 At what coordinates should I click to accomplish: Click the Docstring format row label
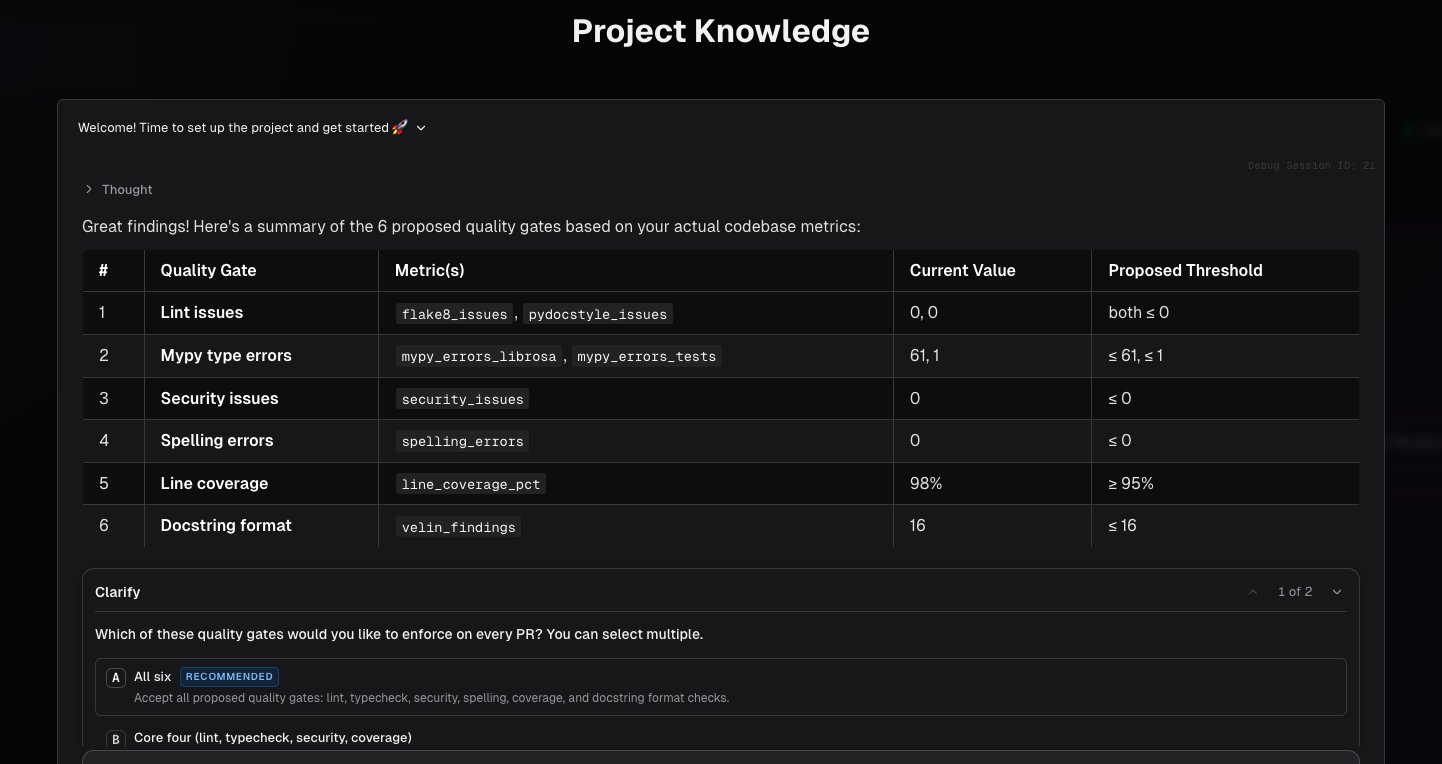pyautogui.click(x=226, y=526)
